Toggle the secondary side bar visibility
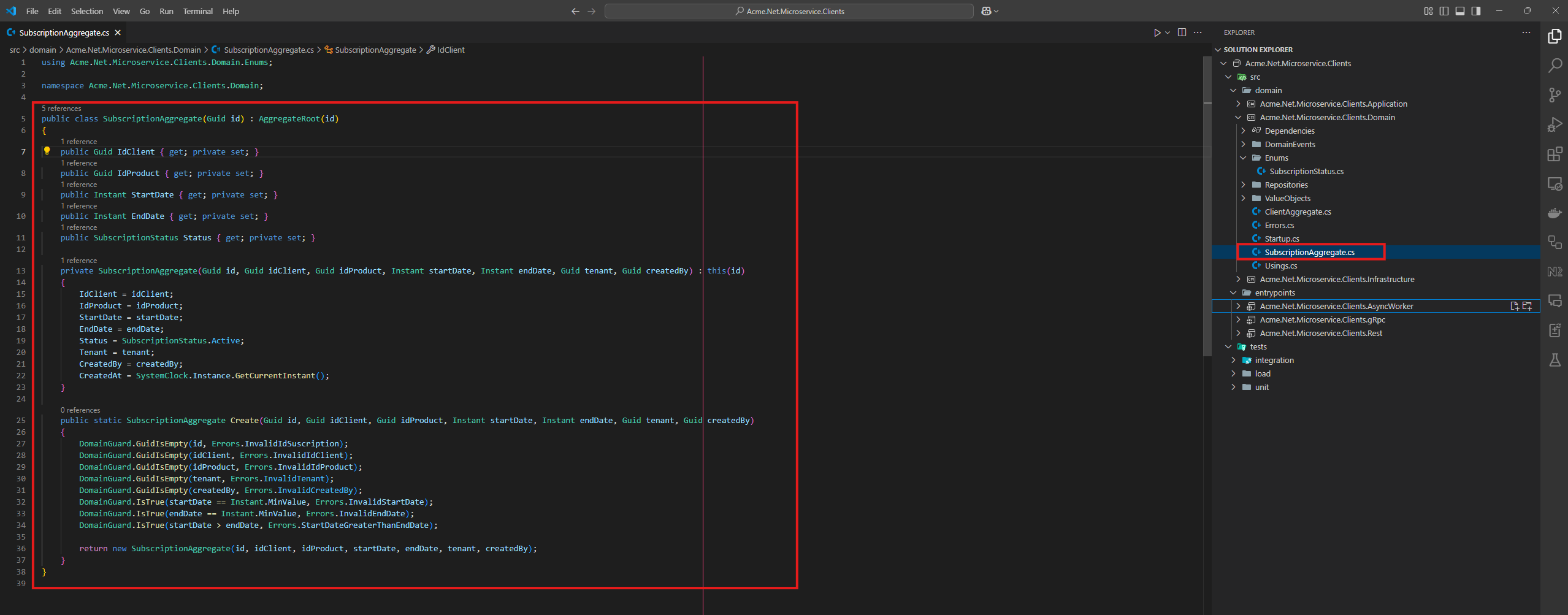Screen dimensions: 1568x615 (x=1476, y=11)
